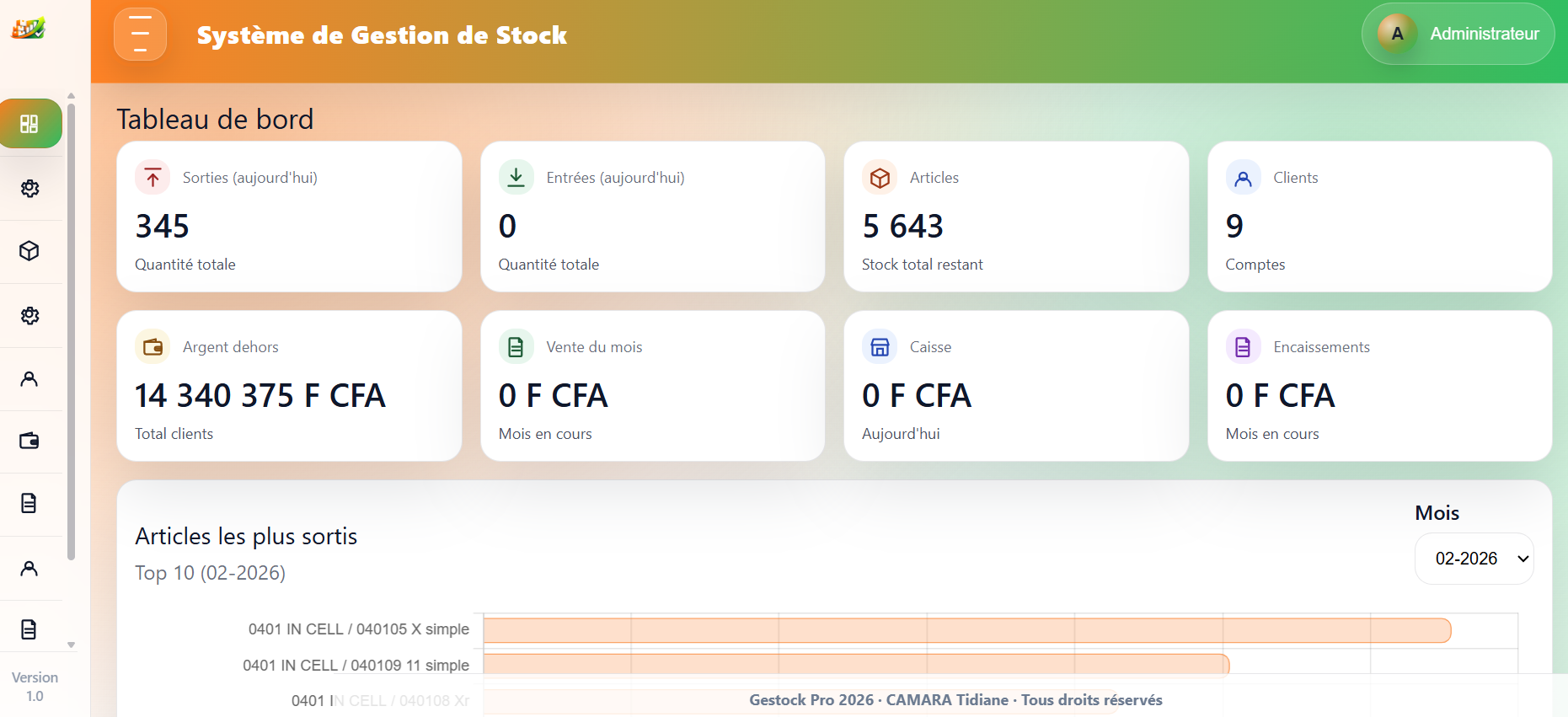Click the shop icon on Caisse card
This screenshot has height=717, width=1568.
(x=880, y=347)
